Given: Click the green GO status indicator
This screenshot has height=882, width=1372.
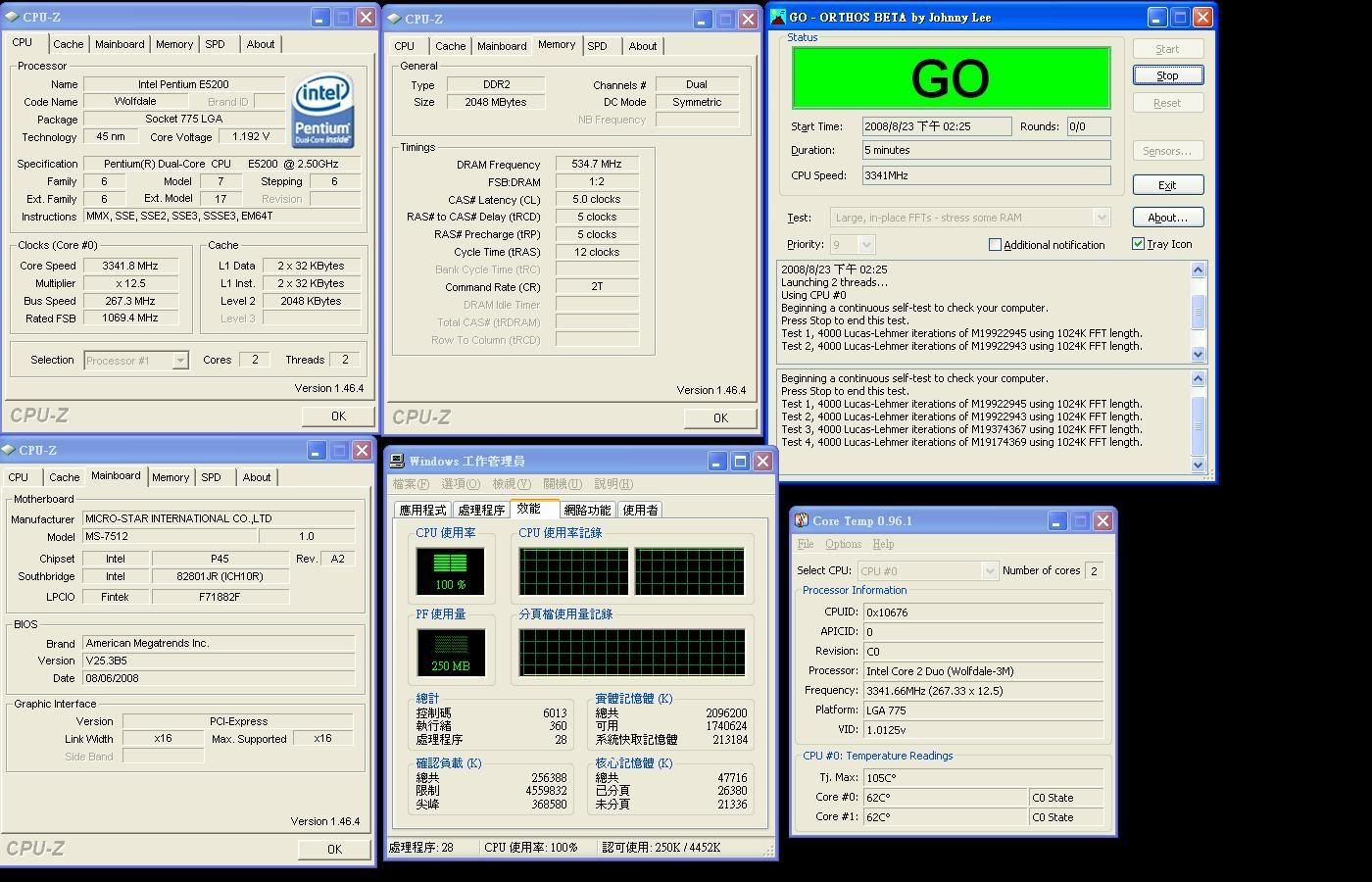Looking at the screenshot, I should click(x=951, y=77).
